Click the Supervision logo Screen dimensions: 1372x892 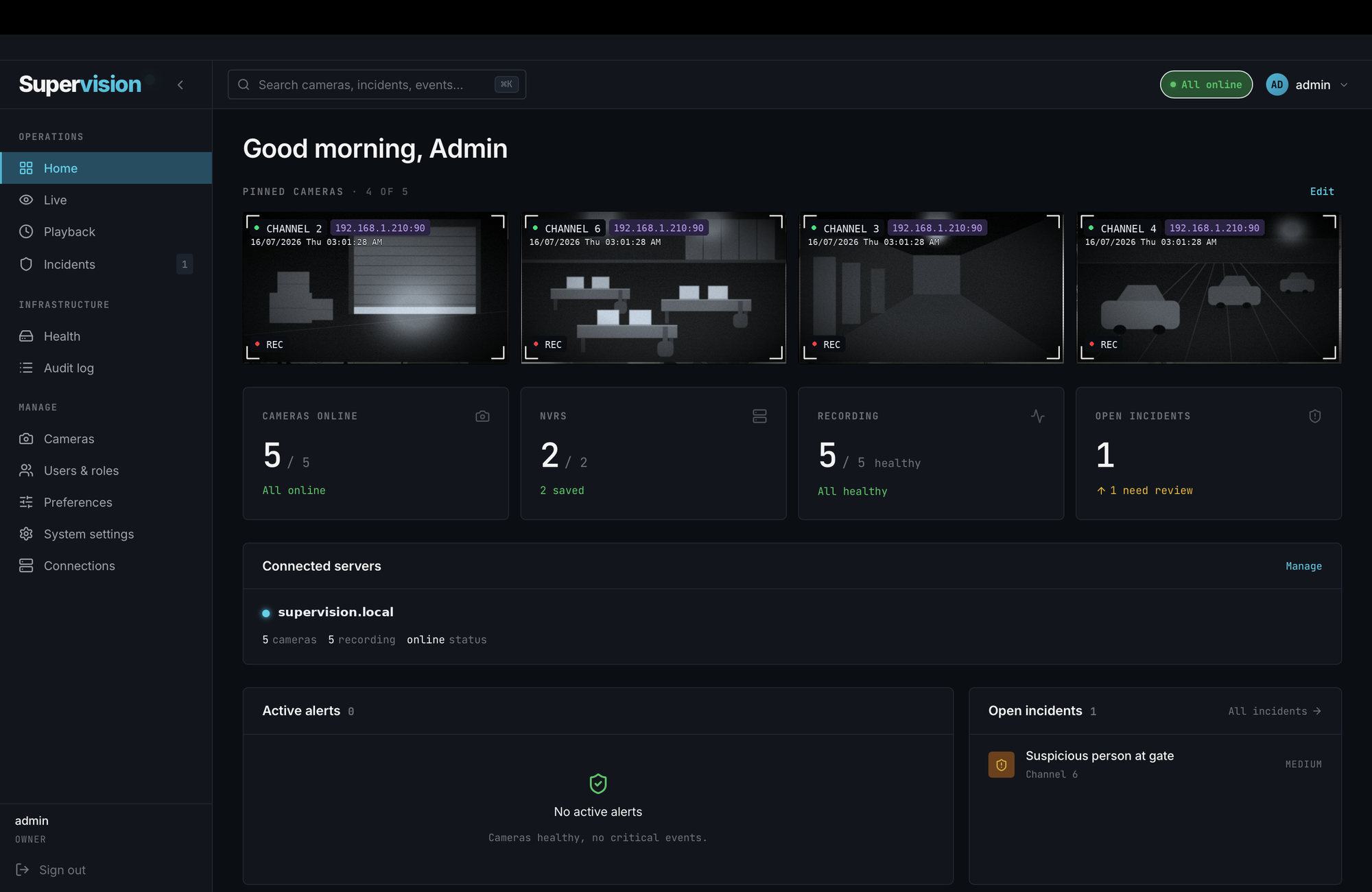[x=80, y=84]
